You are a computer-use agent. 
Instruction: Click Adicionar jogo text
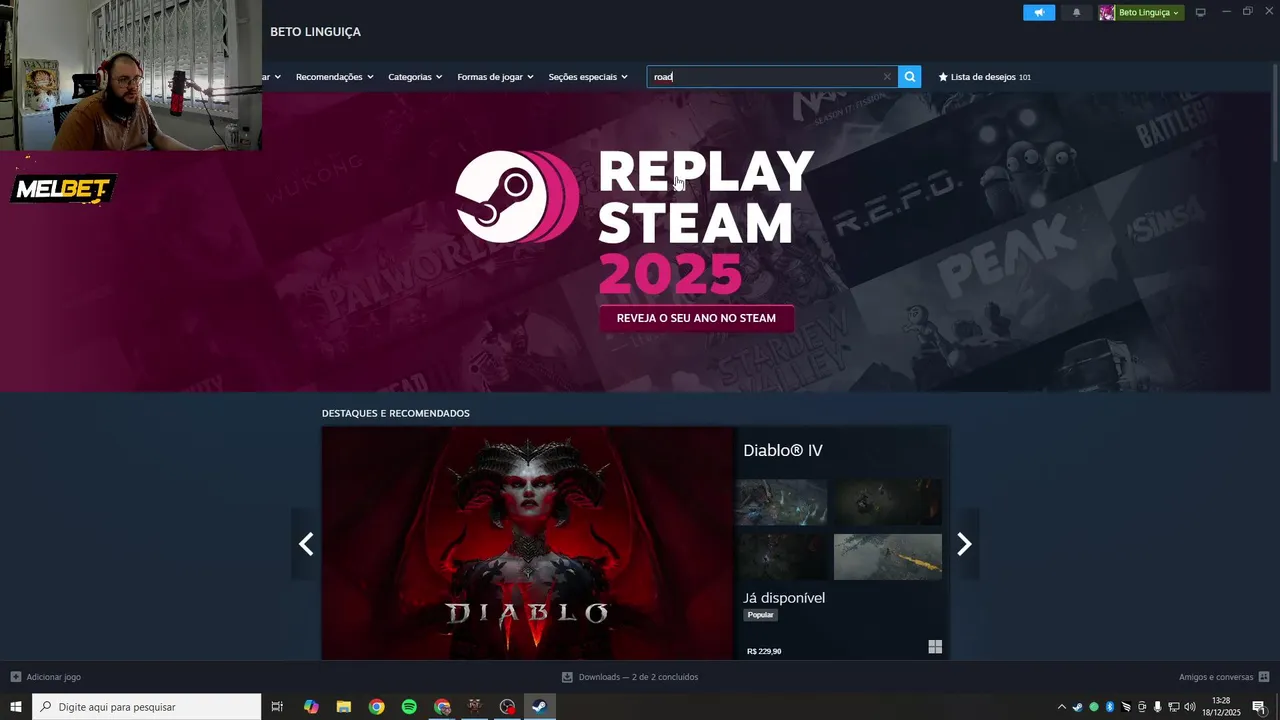point(54,677)
